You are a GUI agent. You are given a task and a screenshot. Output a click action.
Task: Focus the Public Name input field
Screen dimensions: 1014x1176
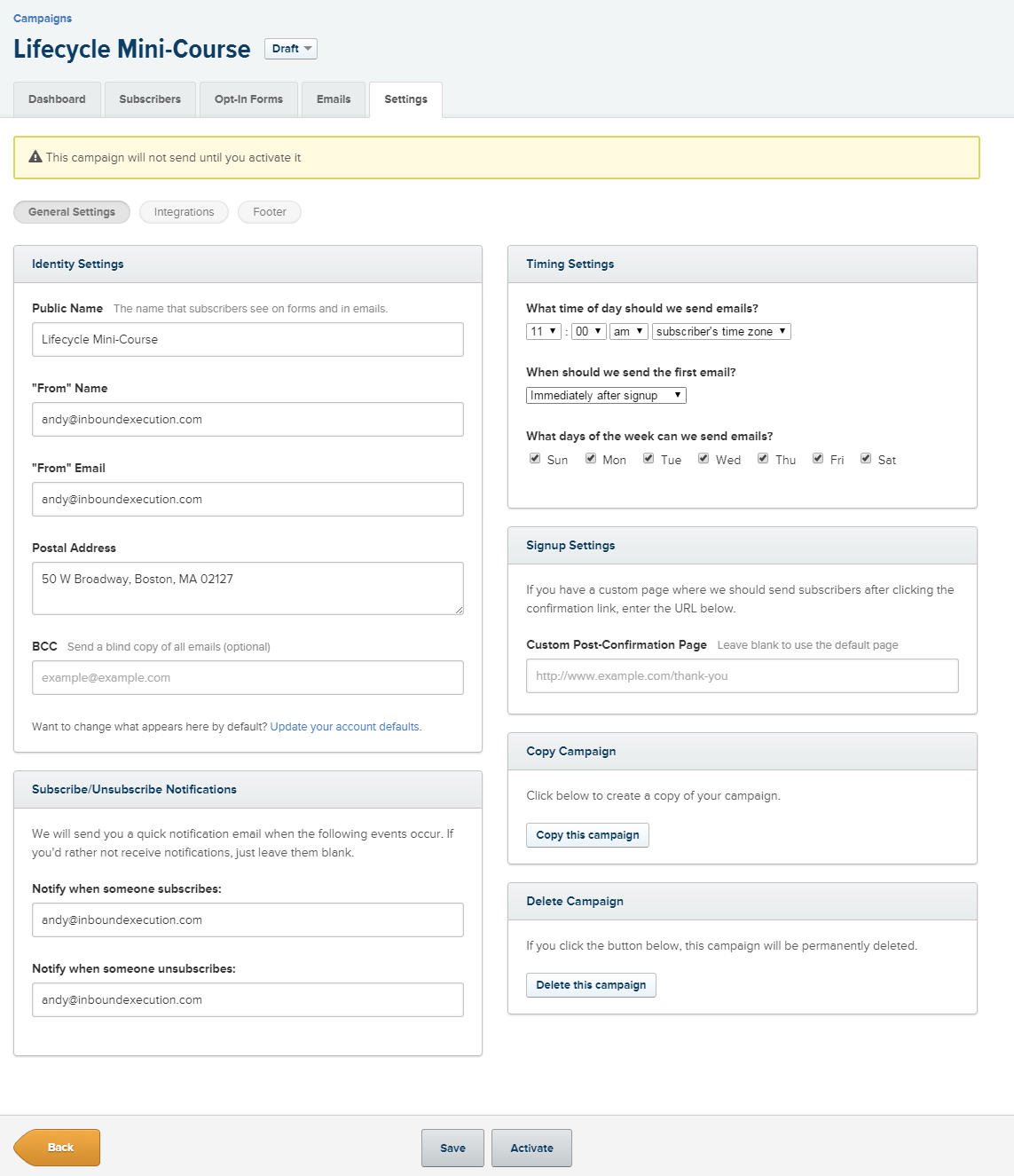pos(248,339)
